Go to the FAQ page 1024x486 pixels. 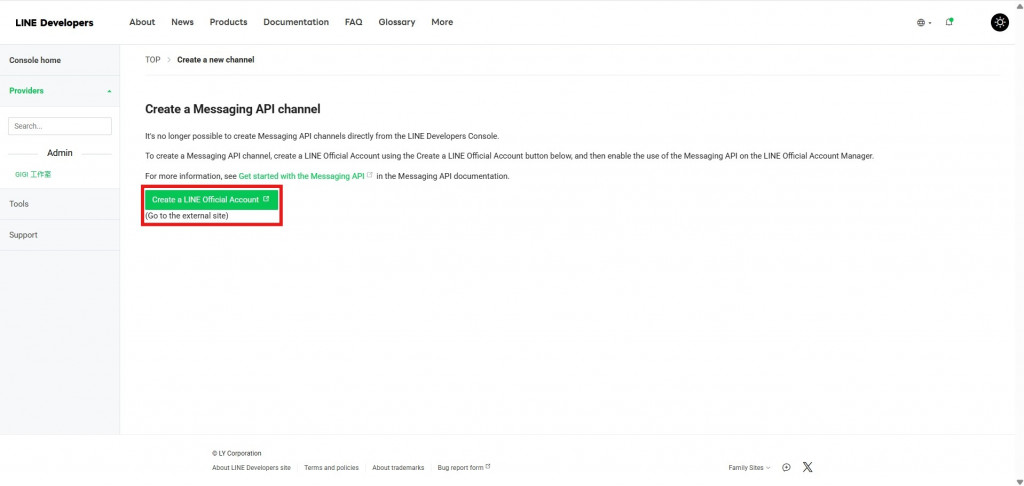(x=353, y=22)
